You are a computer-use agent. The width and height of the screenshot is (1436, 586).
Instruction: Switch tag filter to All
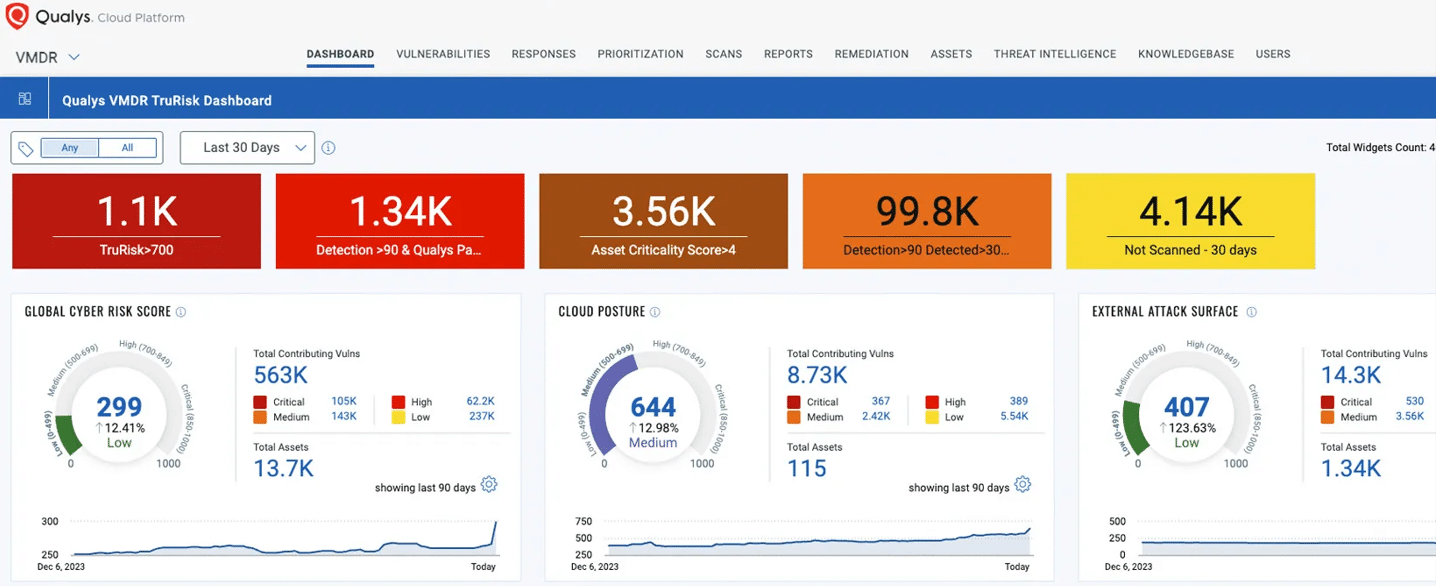[127, 148]
